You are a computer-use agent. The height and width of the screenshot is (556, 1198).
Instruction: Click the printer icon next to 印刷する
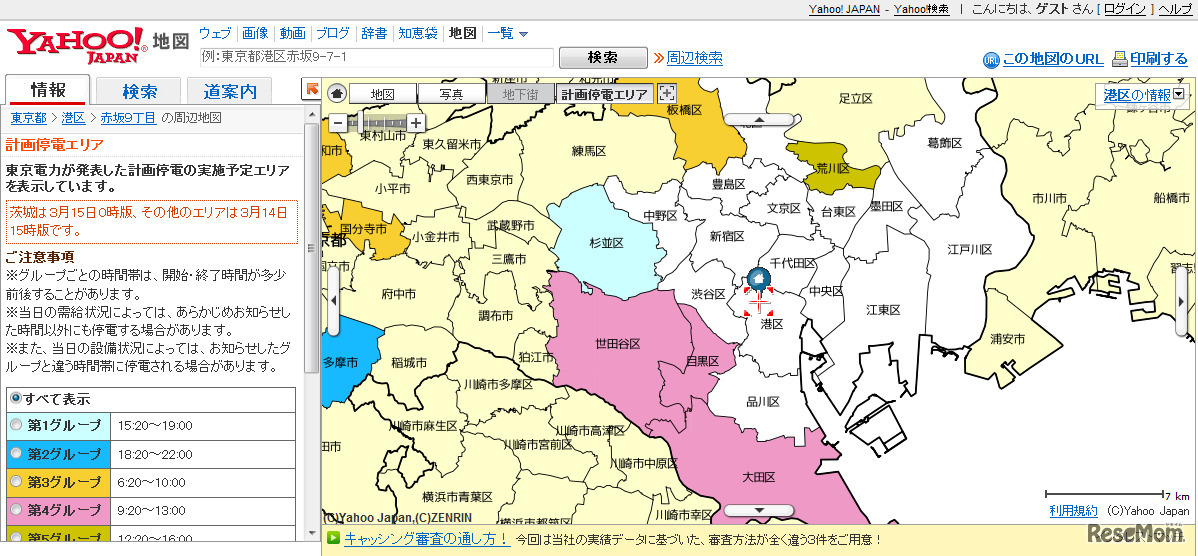pos(1119,59)
